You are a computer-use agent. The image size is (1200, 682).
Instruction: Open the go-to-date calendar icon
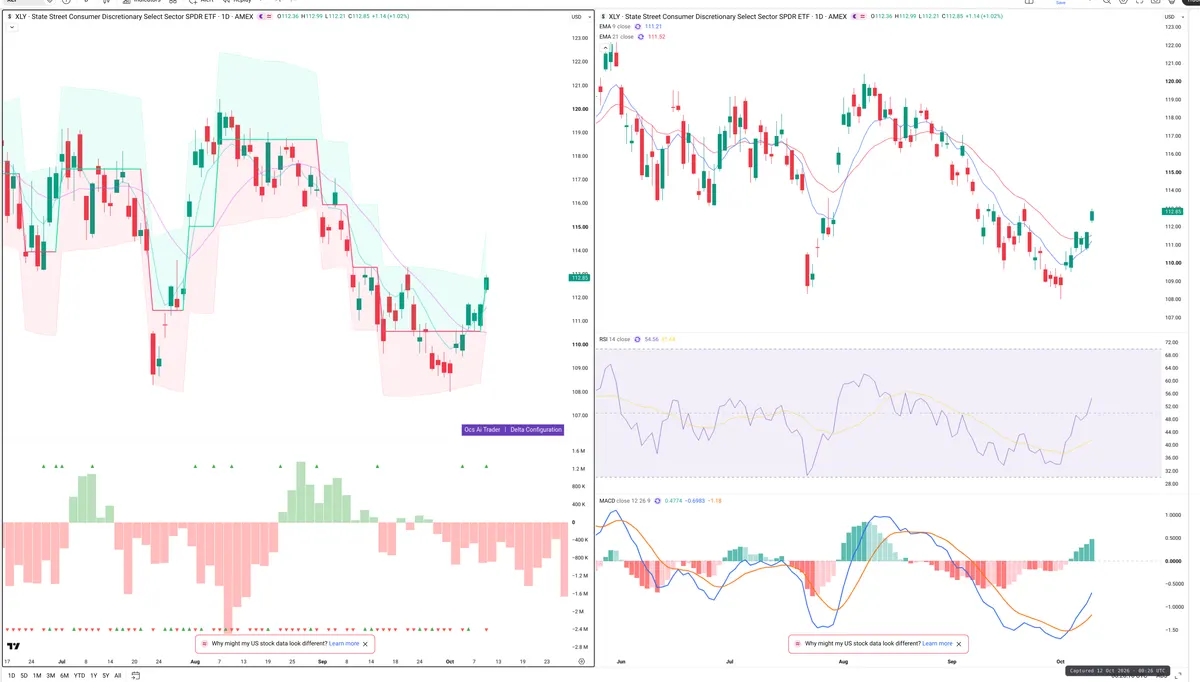135,675
